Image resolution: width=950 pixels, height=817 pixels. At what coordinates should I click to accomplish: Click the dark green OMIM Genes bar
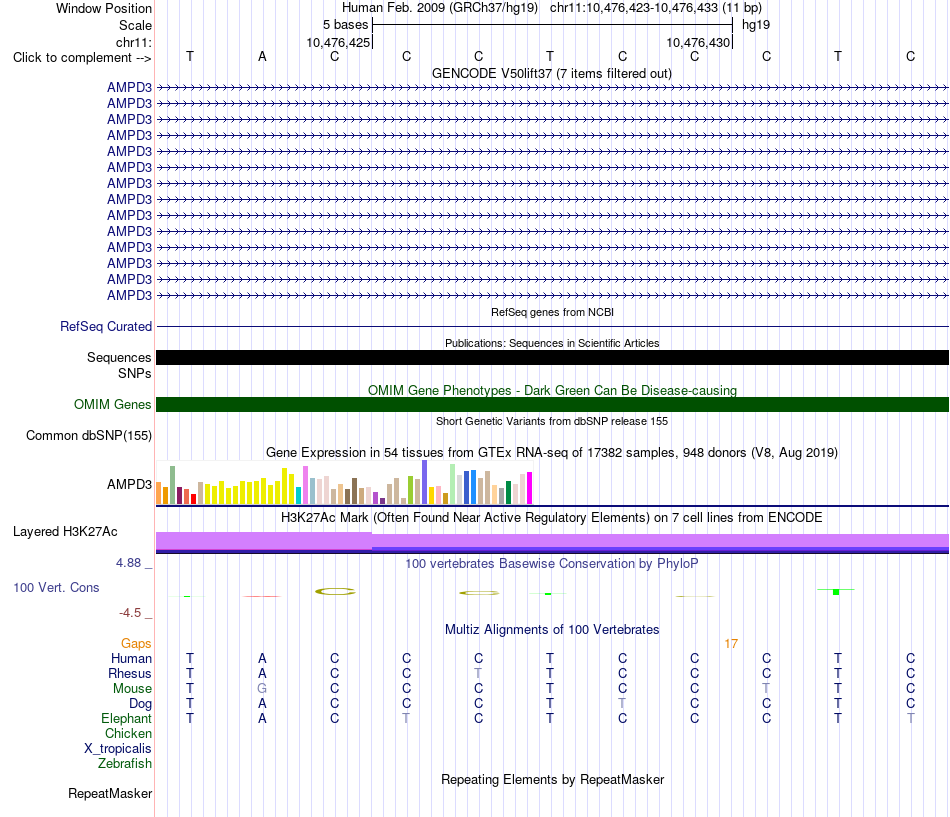pyautogui.click(x=552, y=404)
